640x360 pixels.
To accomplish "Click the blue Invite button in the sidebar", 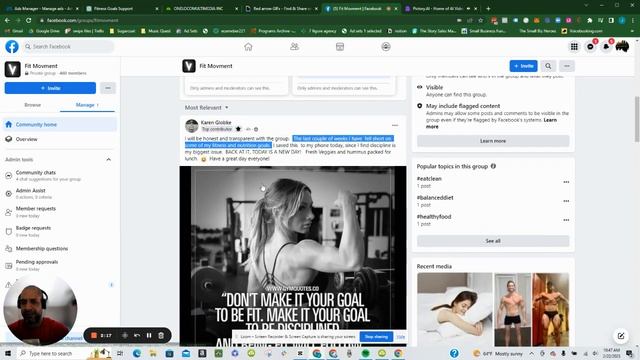I will [x=50, y=88].
